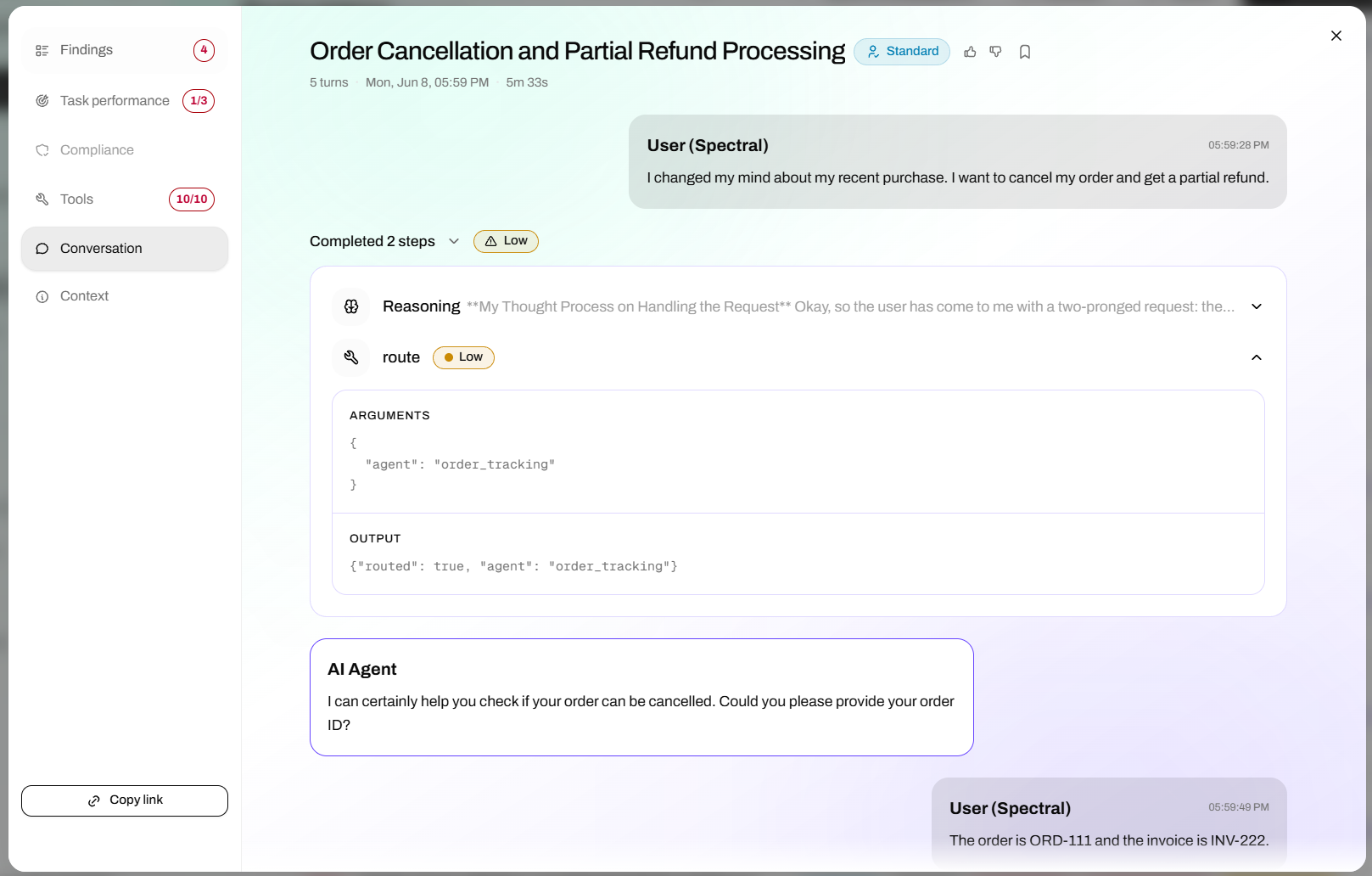Image resolution: width=1372 pixels, height=876 pixels.
Task: Click the Low warning badge beside steps
Action: pos(506,241)
